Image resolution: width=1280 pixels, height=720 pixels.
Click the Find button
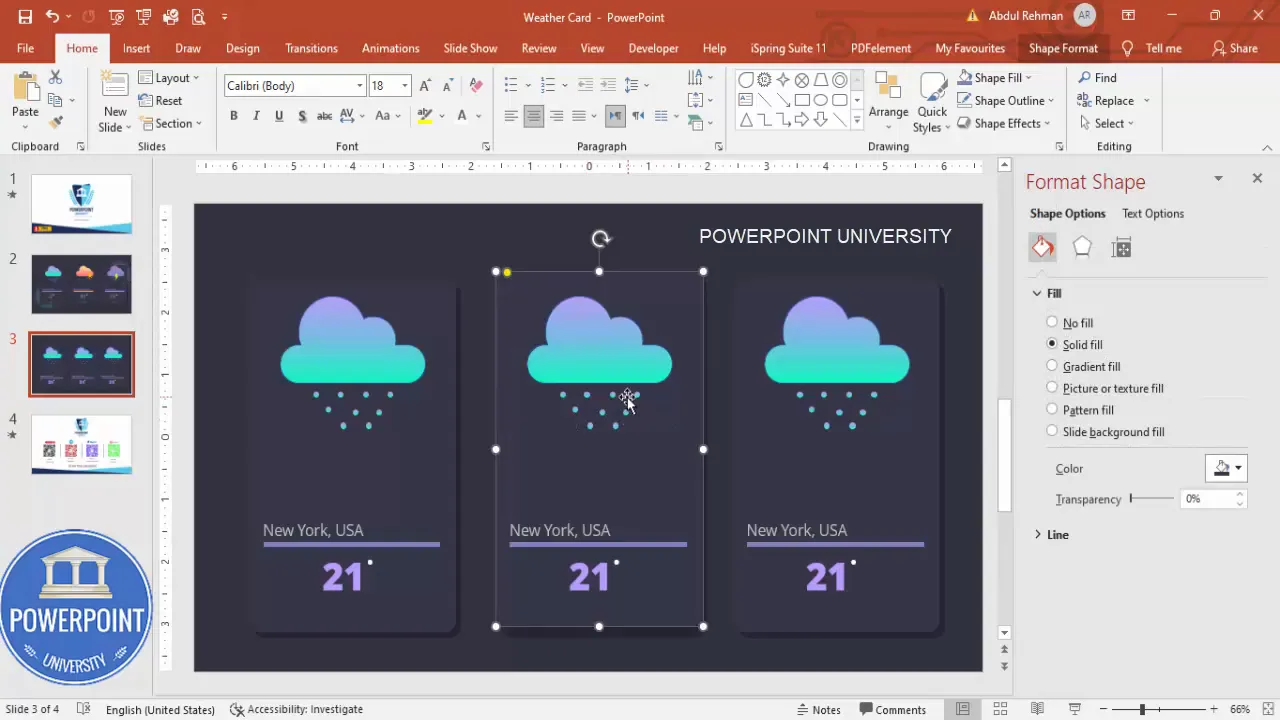(1097, 78)
